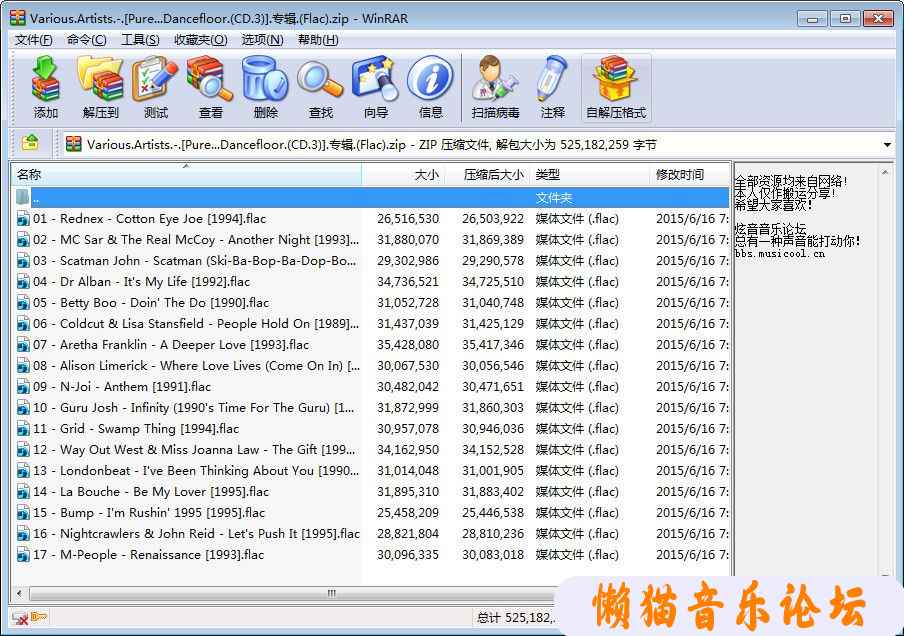904x636 pixels.
Task: Open the 查看 (View) toolbar icon
Action: 210,79
